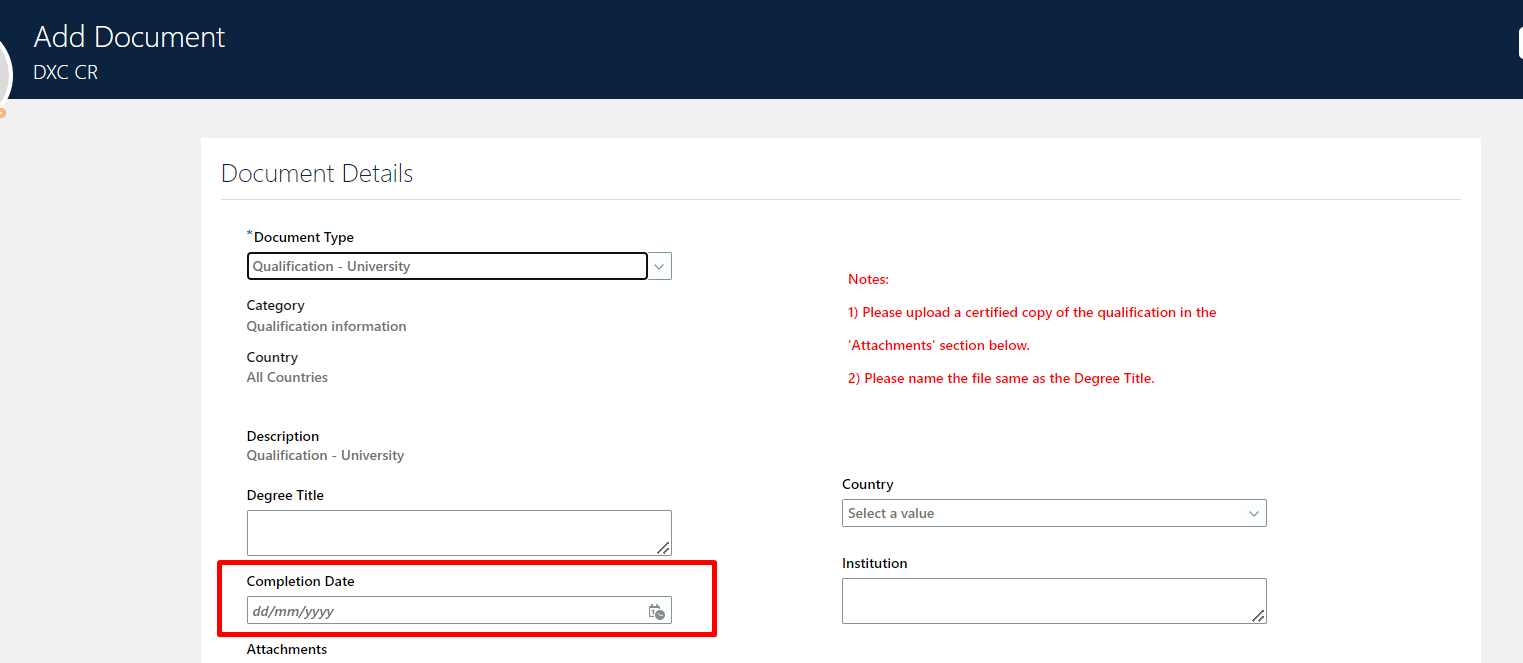The height and width of the screenshot is (663, 1523).
Task: Select the 'Document Details' section heading
Action: [317, 173]
